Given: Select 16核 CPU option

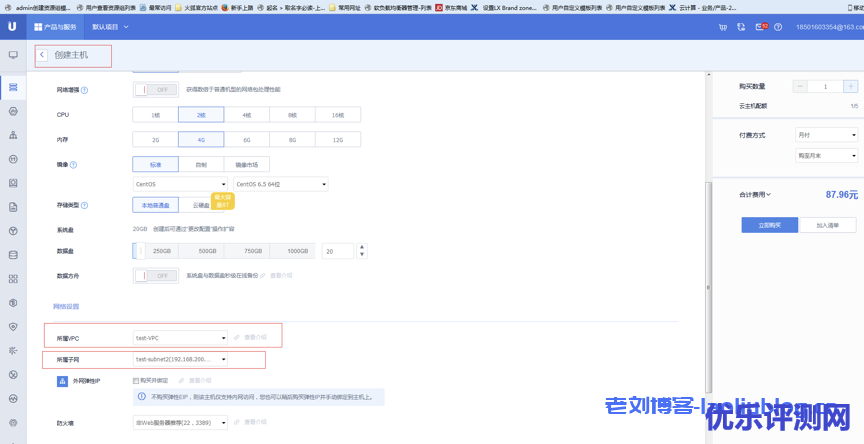Looking at the screenshot, I should (x=338, y=115).
